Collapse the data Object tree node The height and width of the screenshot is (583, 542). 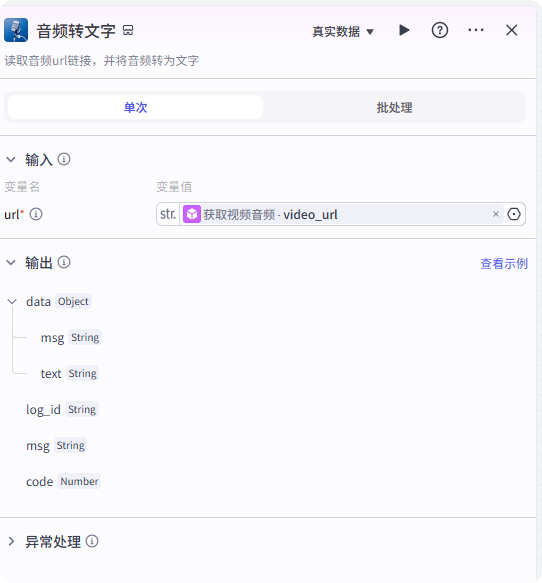click(x=12, y=302)
